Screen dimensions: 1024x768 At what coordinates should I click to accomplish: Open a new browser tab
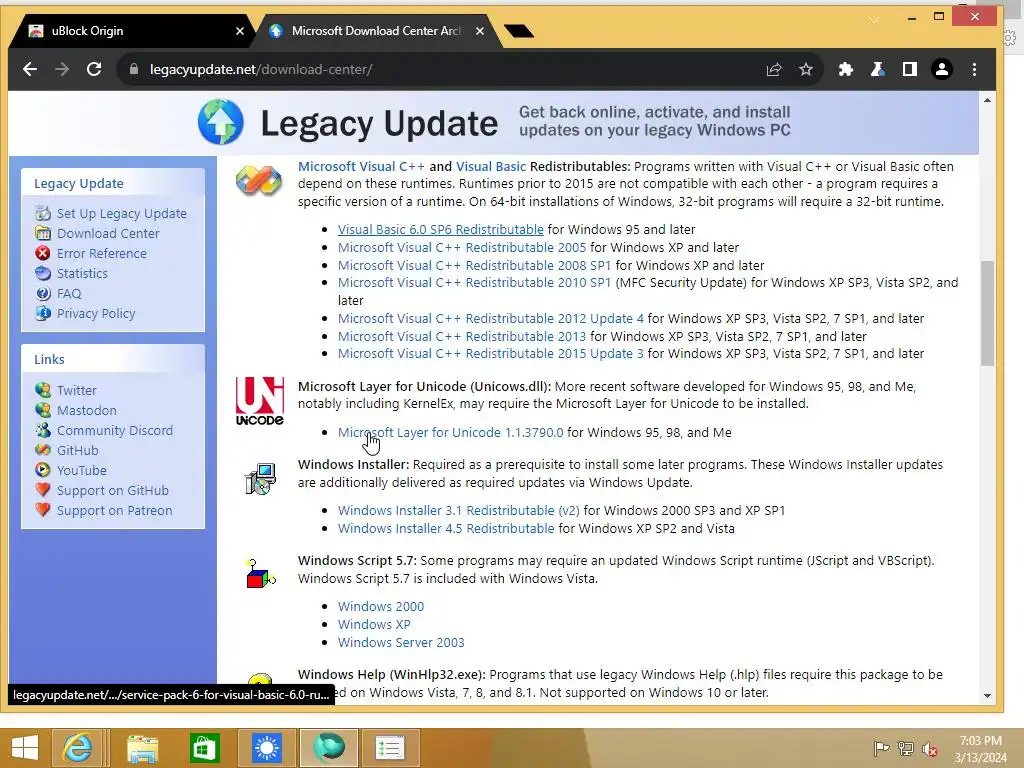tap(519, 31)
